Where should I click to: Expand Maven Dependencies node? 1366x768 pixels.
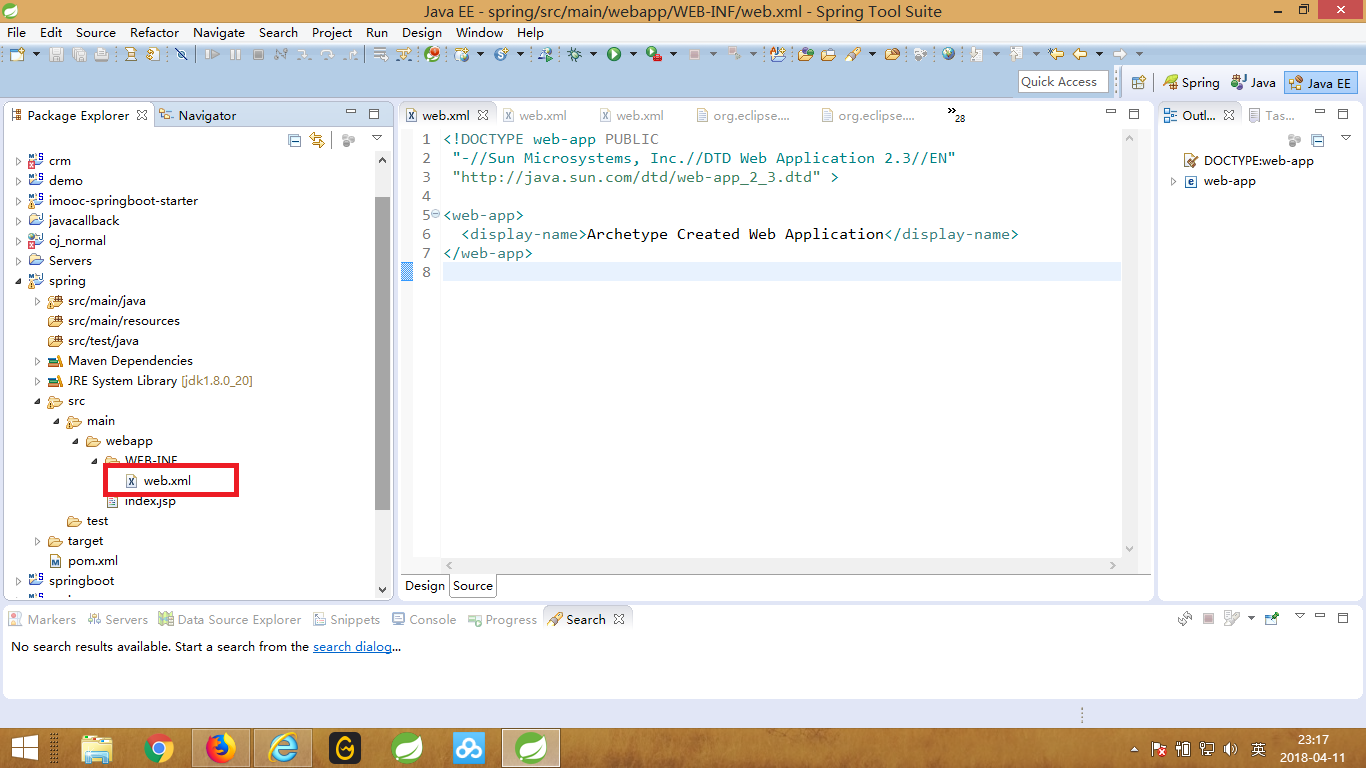[37, 361]
